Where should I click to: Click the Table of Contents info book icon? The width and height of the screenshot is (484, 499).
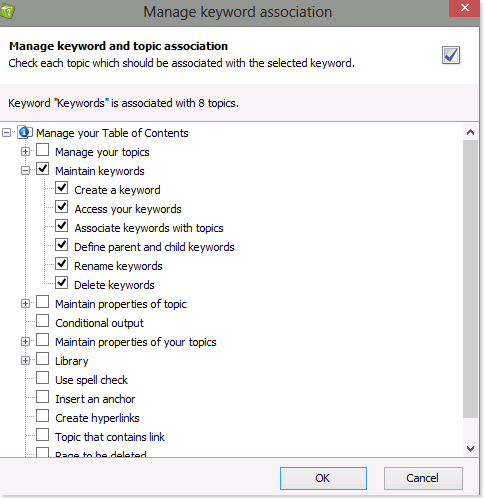[x=25, y=132]
